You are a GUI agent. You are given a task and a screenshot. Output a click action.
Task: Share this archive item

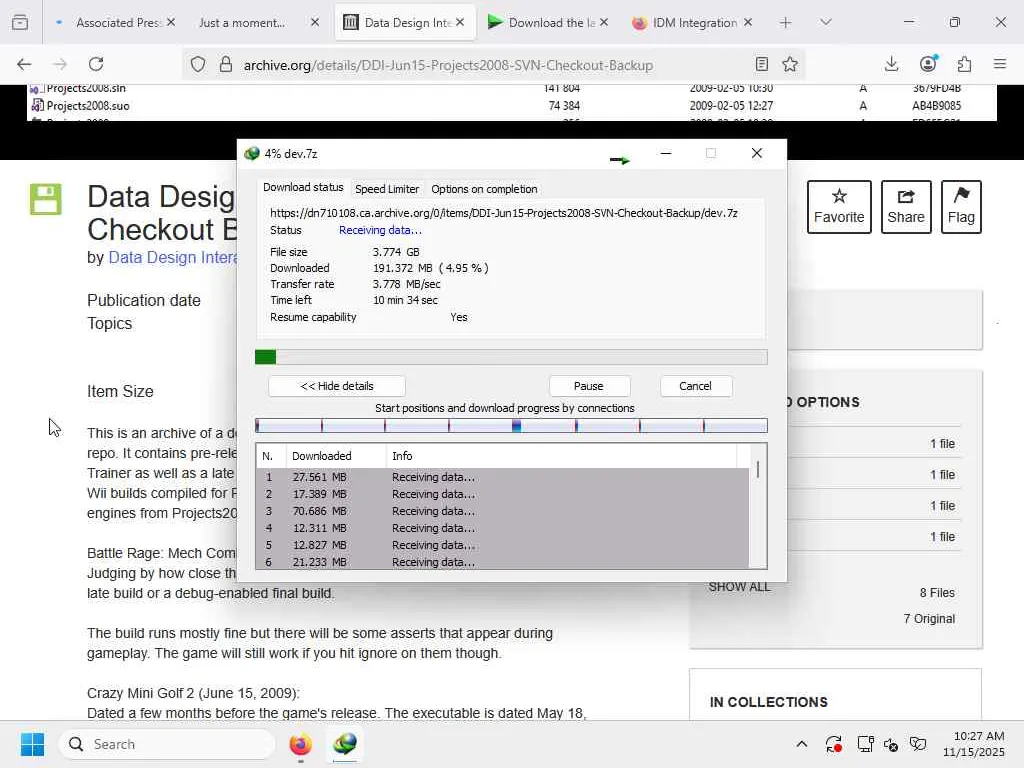click(906, 206)
